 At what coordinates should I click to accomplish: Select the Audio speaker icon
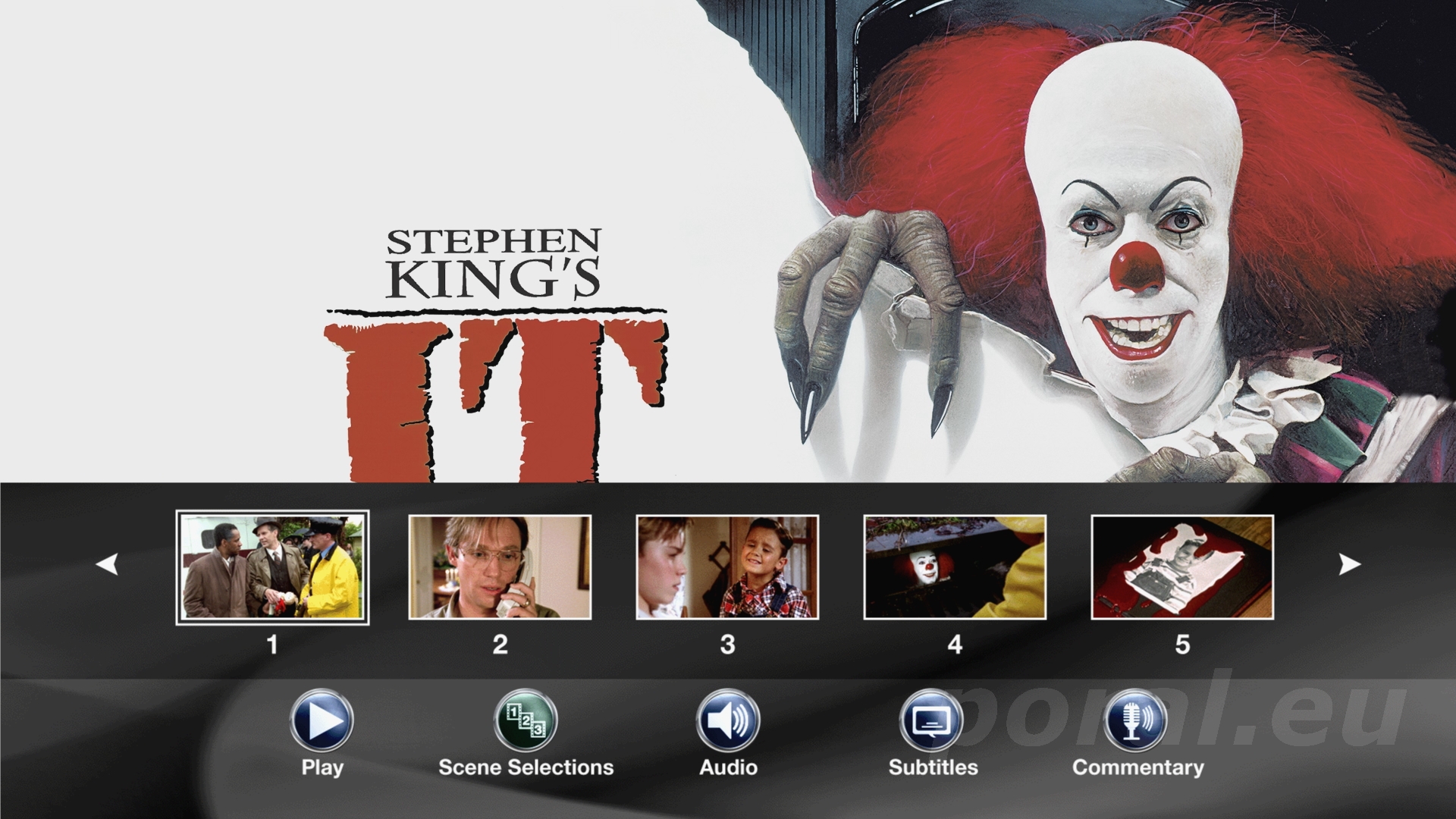click(x=728, y=720)
